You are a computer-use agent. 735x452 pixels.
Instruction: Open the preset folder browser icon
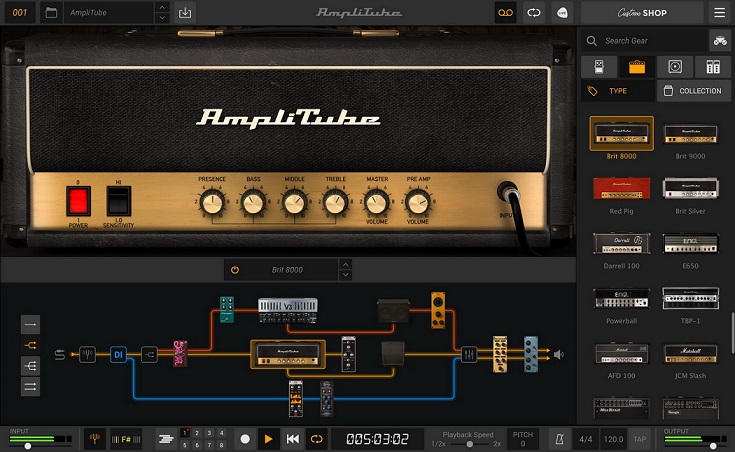(51, 13)
